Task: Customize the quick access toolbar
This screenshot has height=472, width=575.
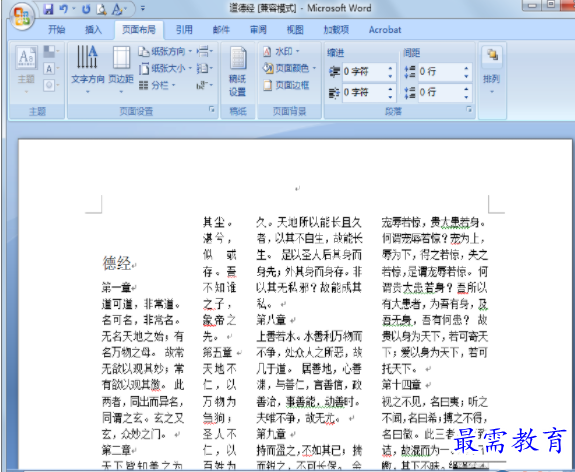Action: [143, 8]
